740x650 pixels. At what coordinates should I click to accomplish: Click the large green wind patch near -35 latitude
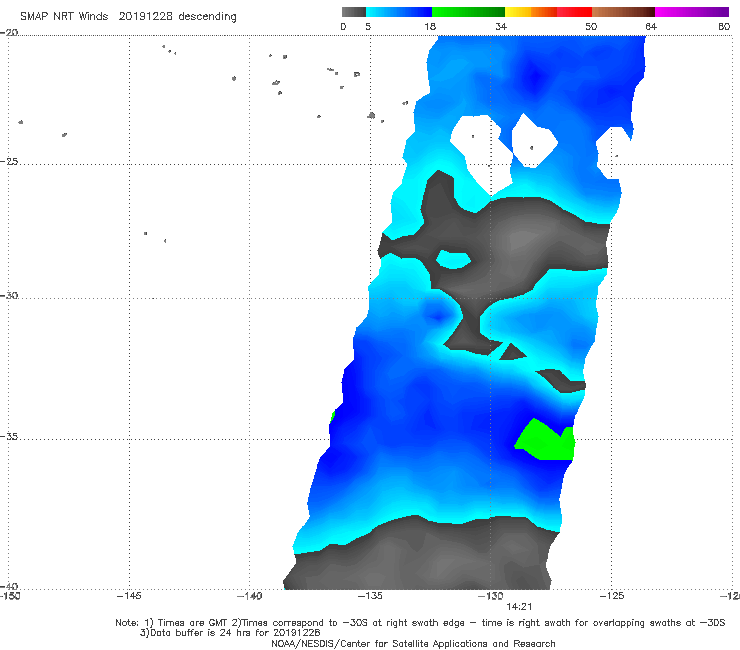point(545,439)
